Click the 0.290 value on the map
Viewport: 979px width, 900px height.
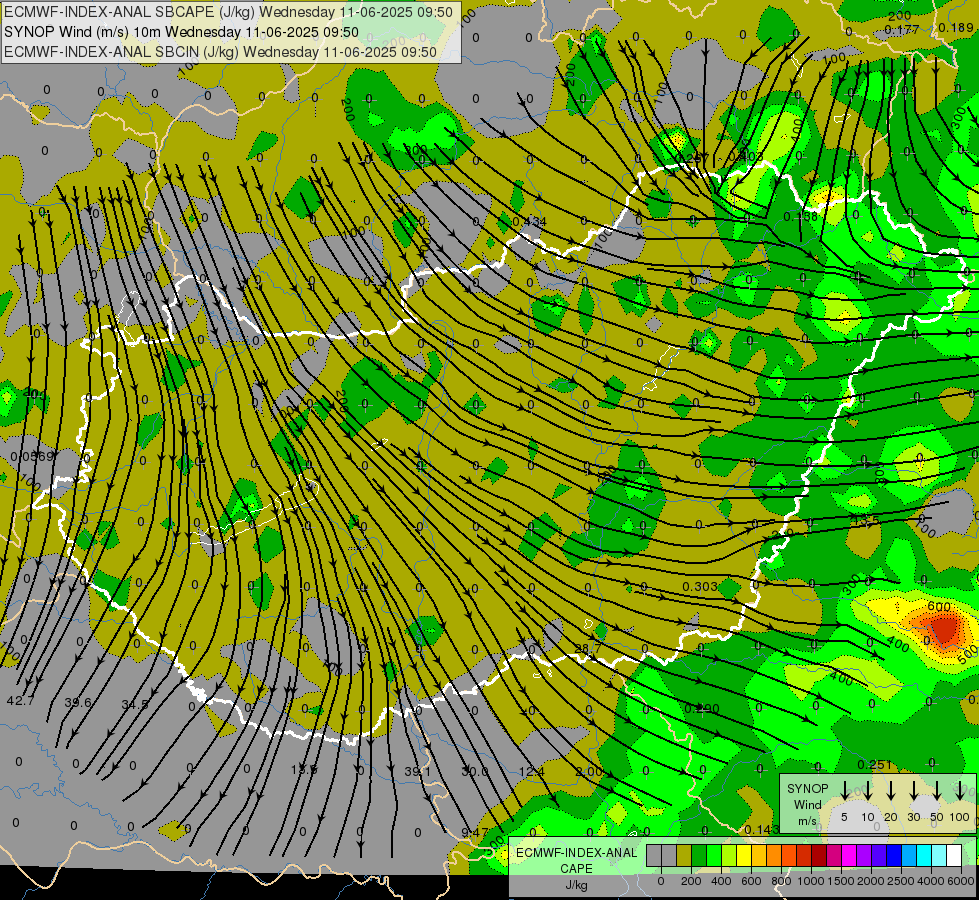[702, 709]
